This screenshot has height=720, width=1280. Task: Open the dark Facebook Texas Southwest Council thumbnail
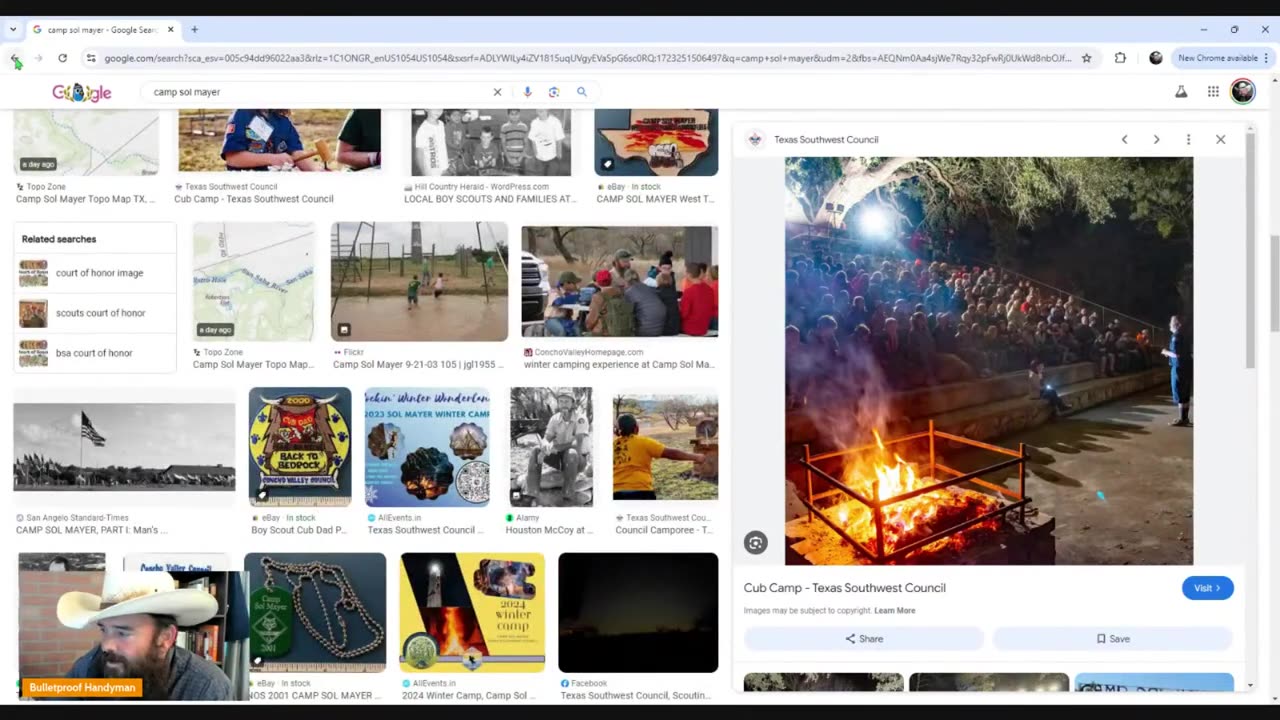tap(638, 612)
